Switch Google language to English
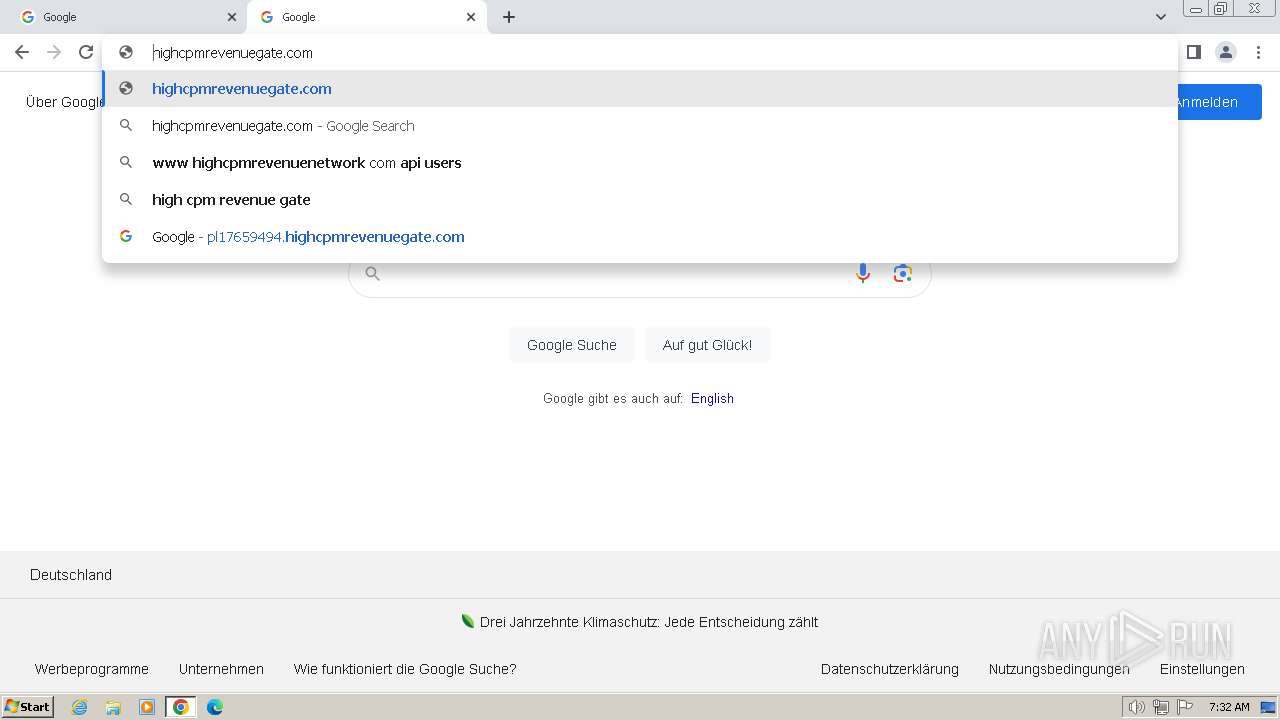1280x720 pixels. [x=712, y=398]
